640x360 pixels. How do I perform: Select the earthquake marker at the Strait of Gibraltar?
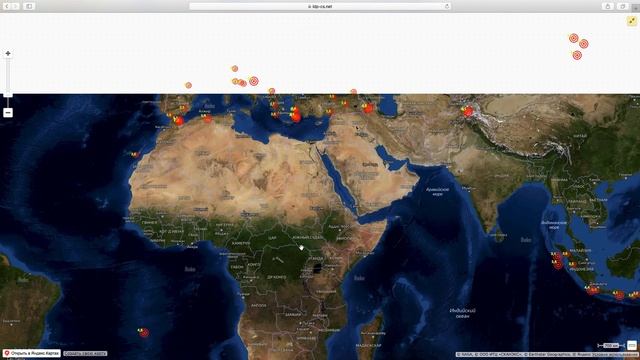point(179,121)
